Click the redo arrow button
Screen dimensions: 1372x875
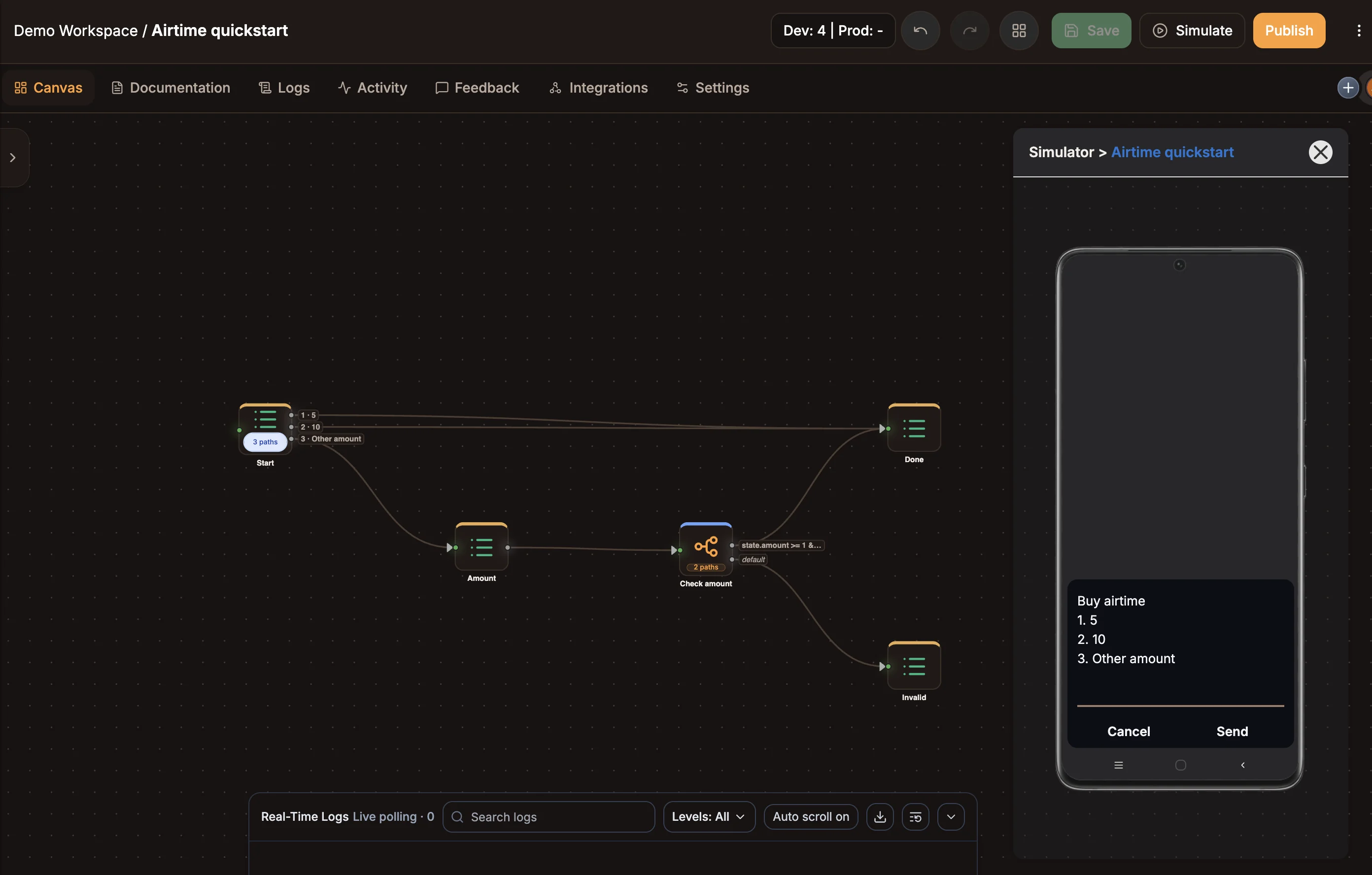[x=969, y=31]
